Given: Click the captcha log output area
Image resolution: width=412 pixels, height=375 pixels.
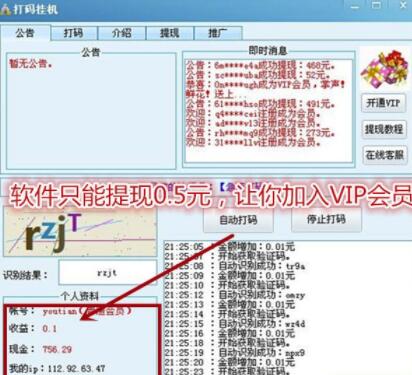Looking at the screenshot, I should [x=287, y=307].
